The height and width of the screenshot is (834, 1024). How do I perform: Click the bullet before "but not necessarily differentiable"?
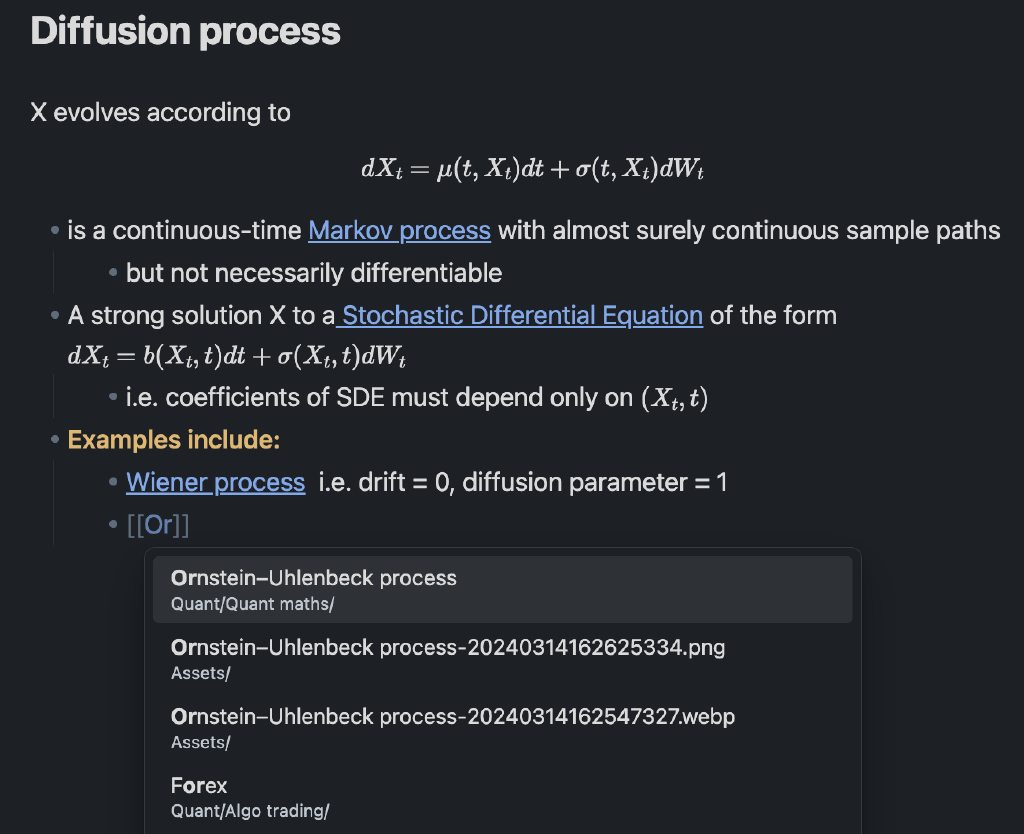click(114, 273)
